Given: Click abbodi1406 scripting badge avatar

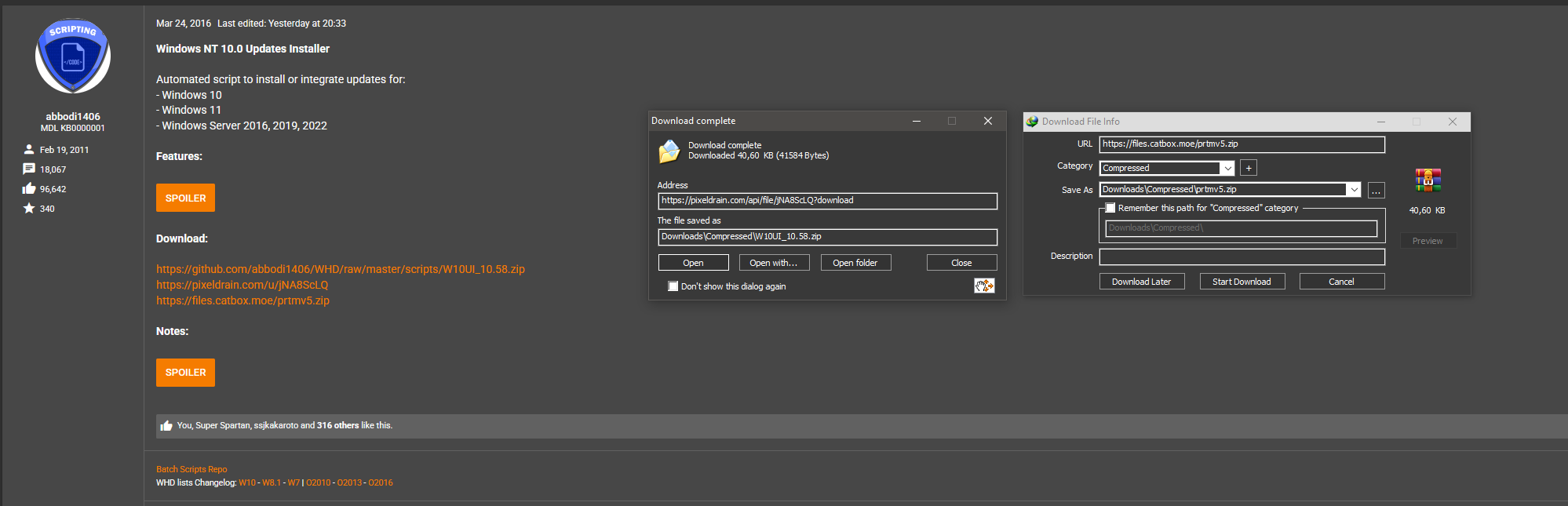Looking at the screenshot, I should pos(73,56).
